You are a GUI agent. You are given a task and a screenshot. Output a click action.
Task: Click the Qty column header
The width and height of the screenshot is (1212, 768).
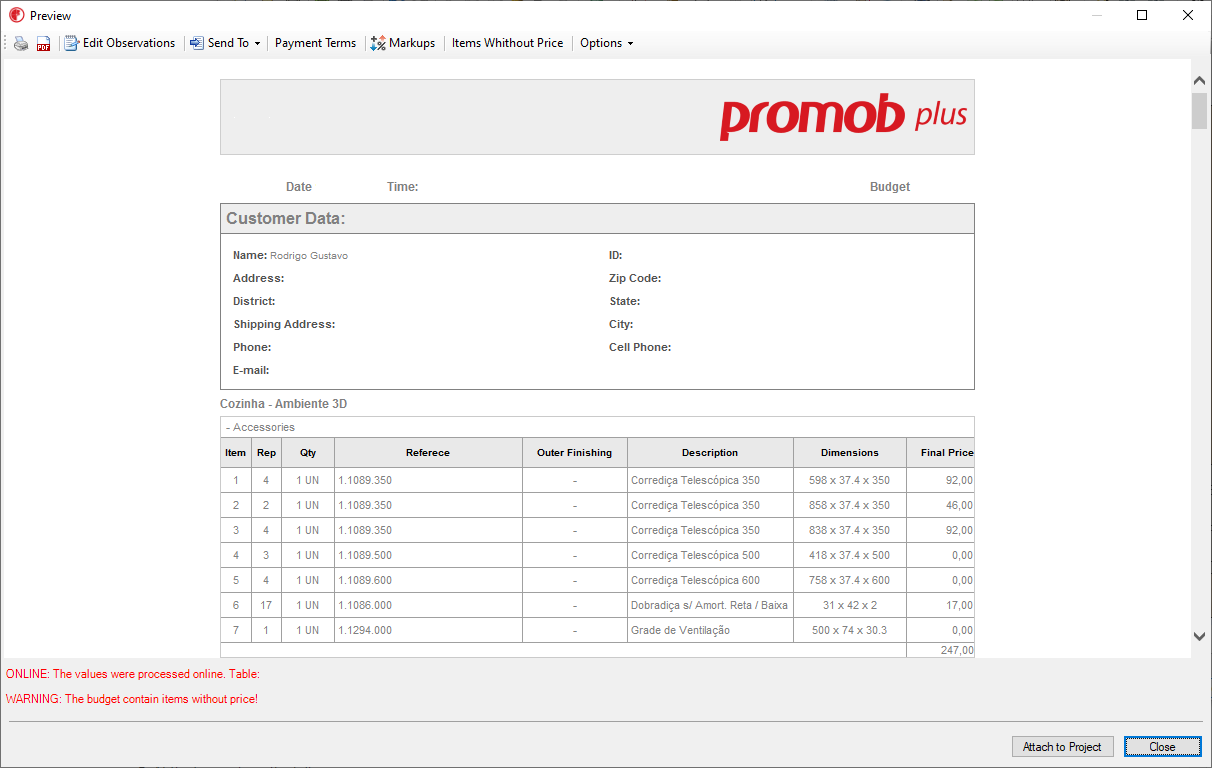point(308,452)
